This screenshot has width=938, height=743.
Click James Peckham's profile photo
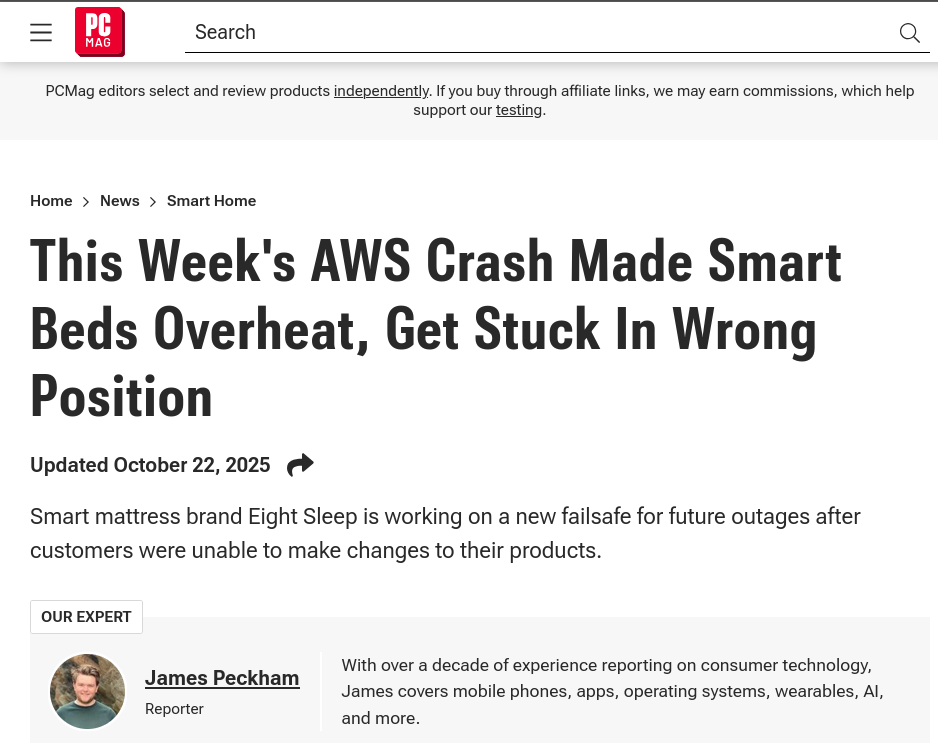pos(88,691)
